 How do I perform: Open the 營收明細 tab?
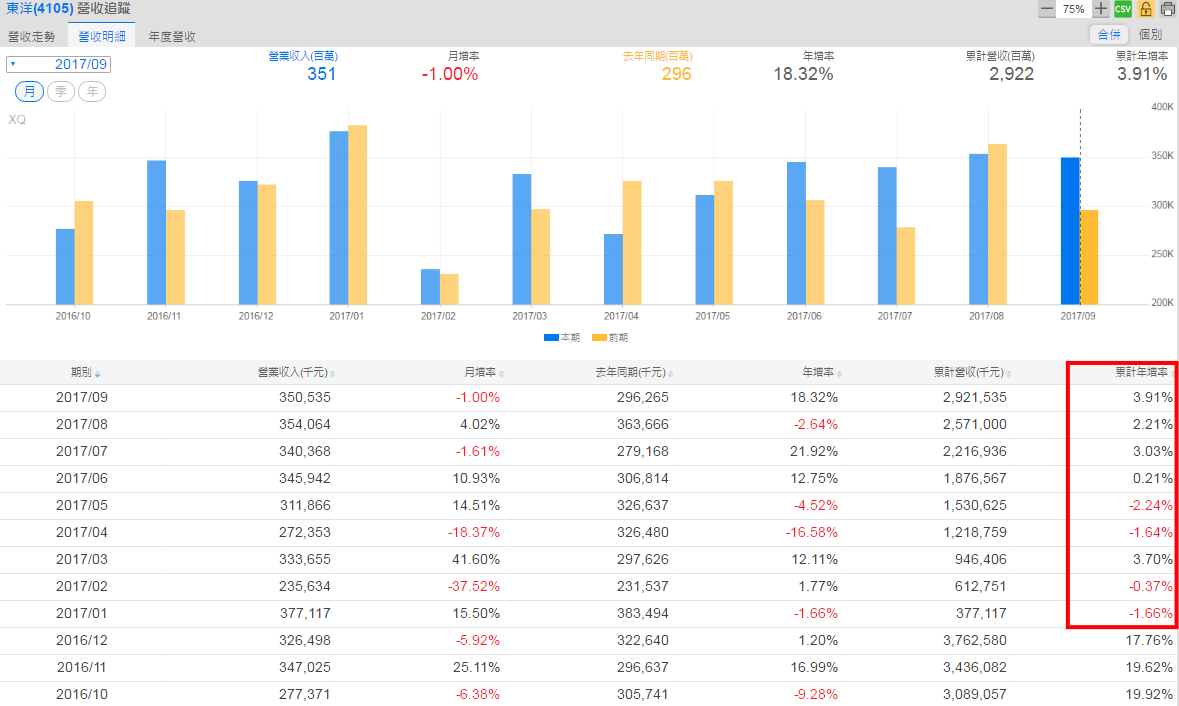[102, 36]
